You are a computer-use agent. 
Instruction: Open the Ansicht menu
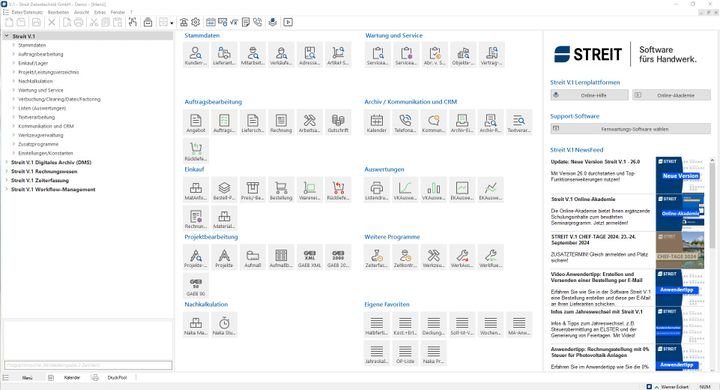[82, 12]
